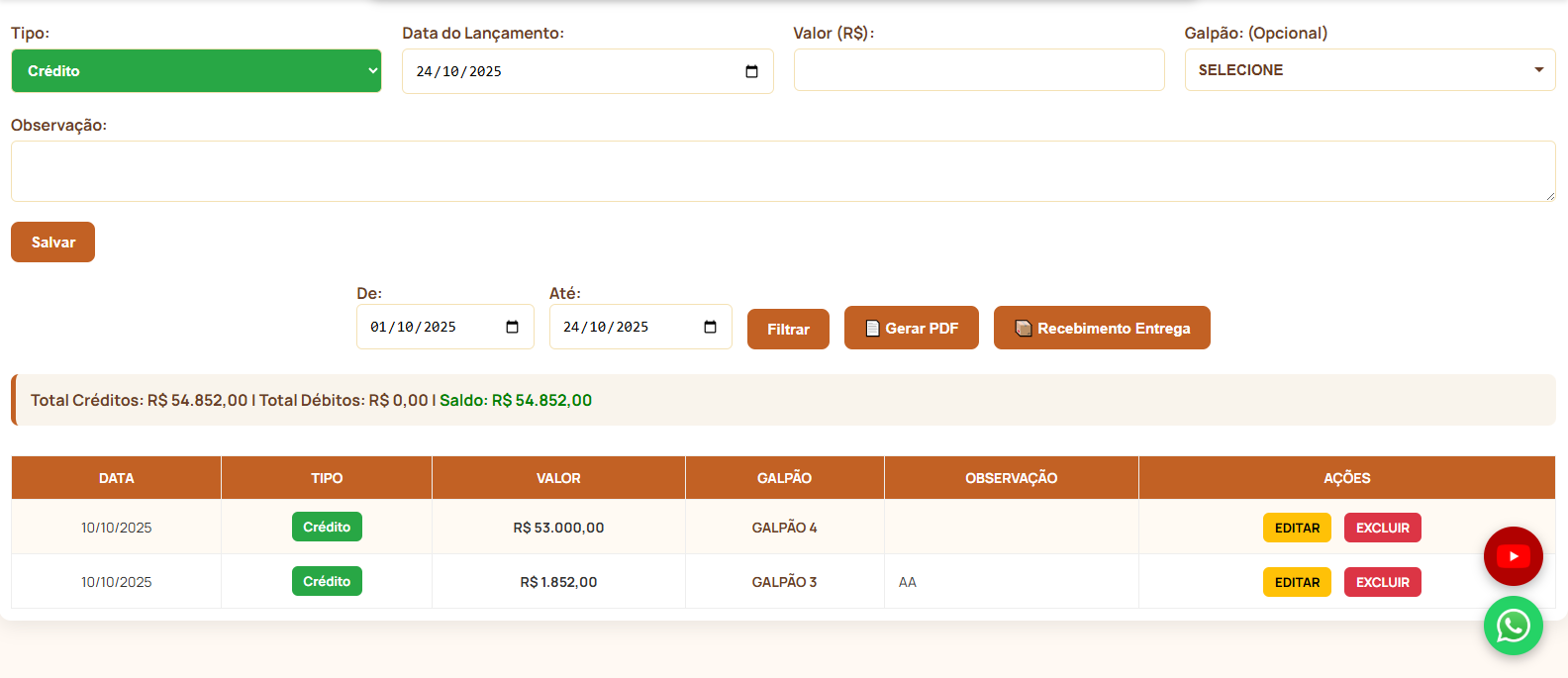The image size is (1568, 678).
Task: Edit the R$ 53.000,00 GALPÃO 4 entry
Action: (1297, 528)
